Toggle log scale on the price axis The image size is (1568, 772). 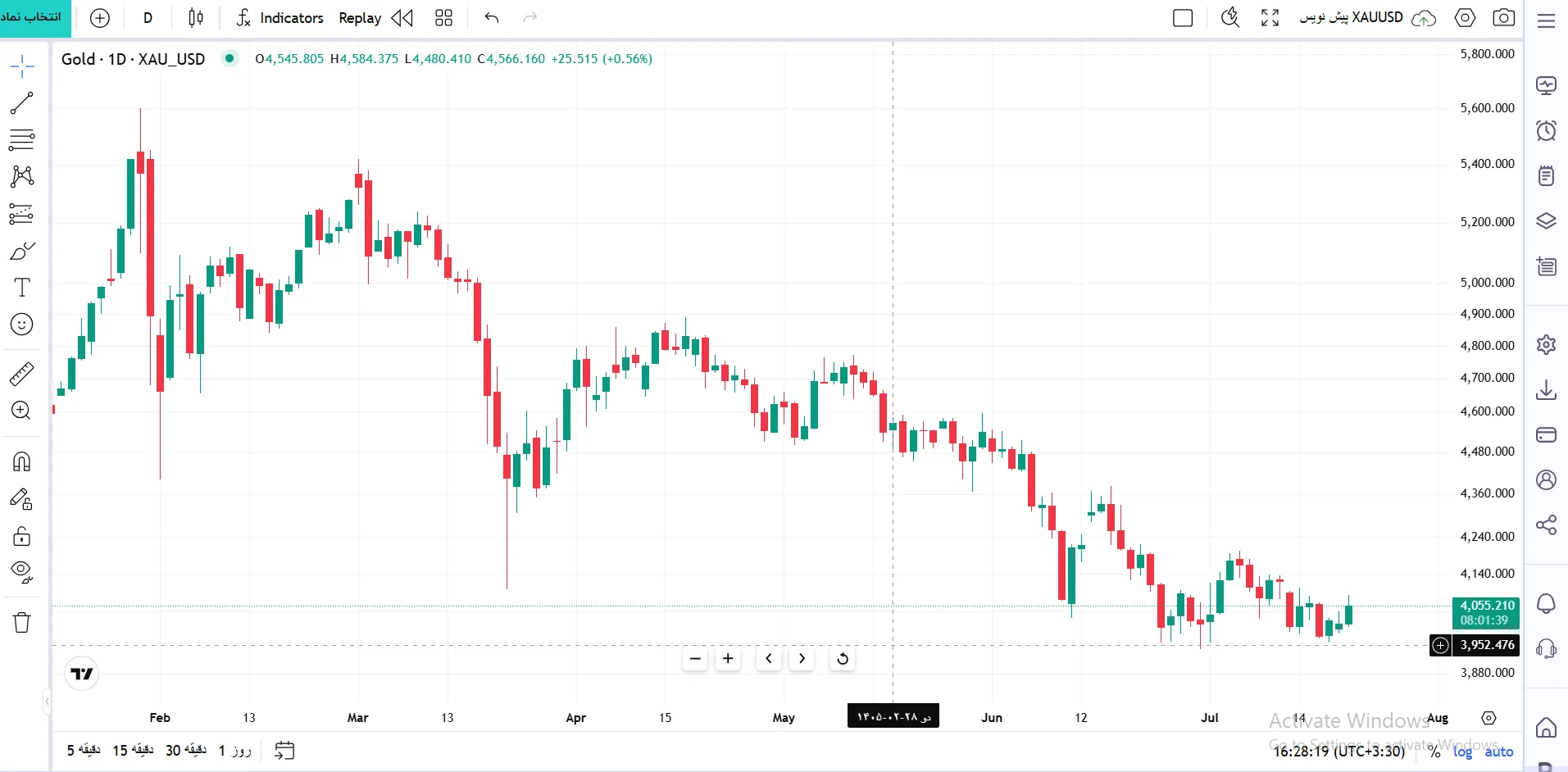pos(1462,751)
